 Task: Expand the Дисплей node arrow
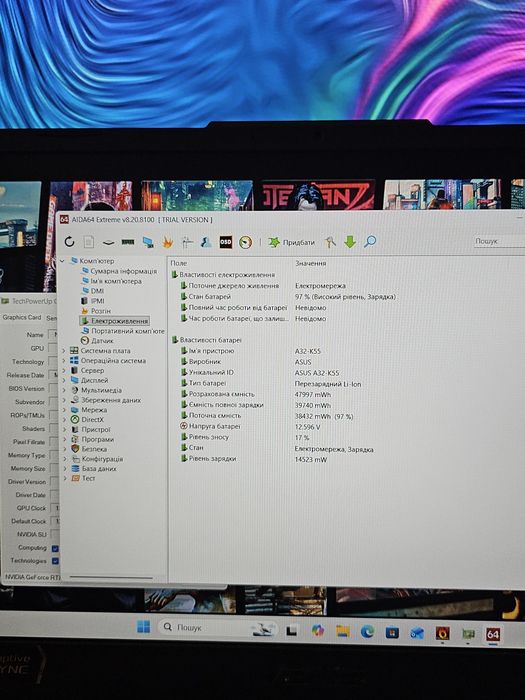(x=64, y=380)
